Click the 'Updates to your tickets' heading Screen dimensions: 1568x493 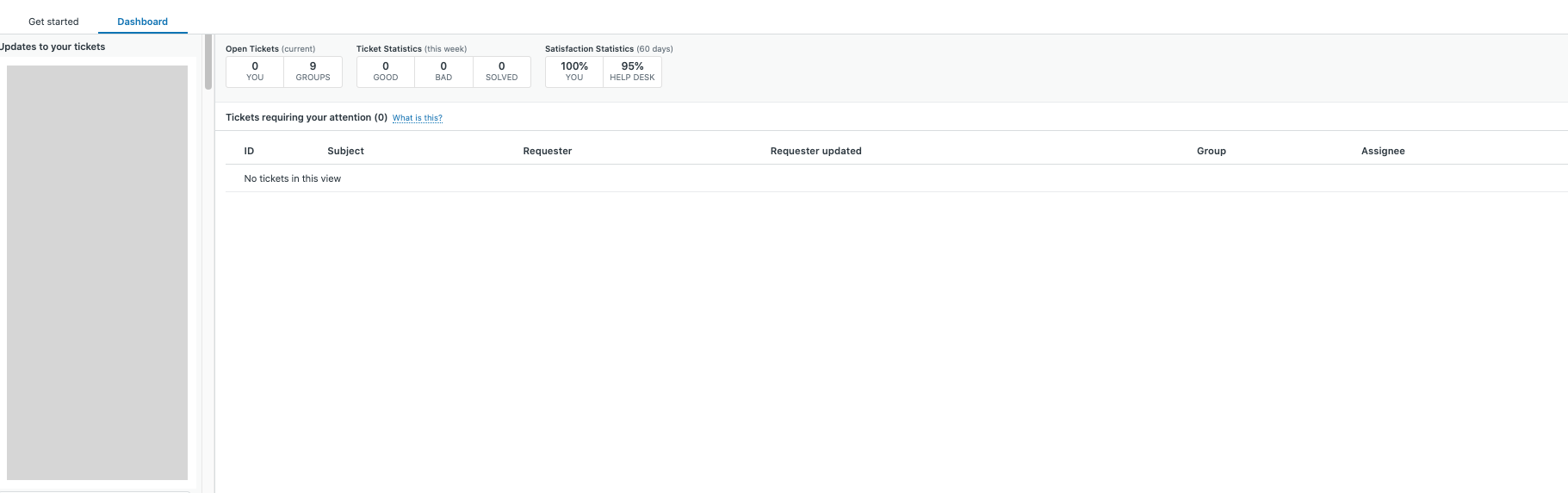pyautogui.click(x=53, y=47)
